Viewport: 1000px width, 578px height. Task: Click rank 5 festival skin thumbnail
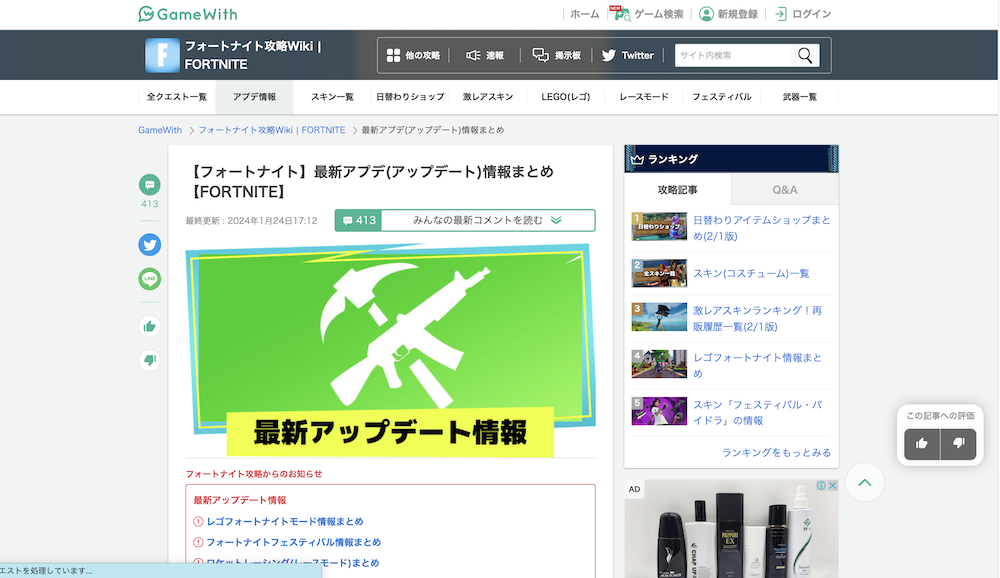pyautogui.click(x=659, y=411)
